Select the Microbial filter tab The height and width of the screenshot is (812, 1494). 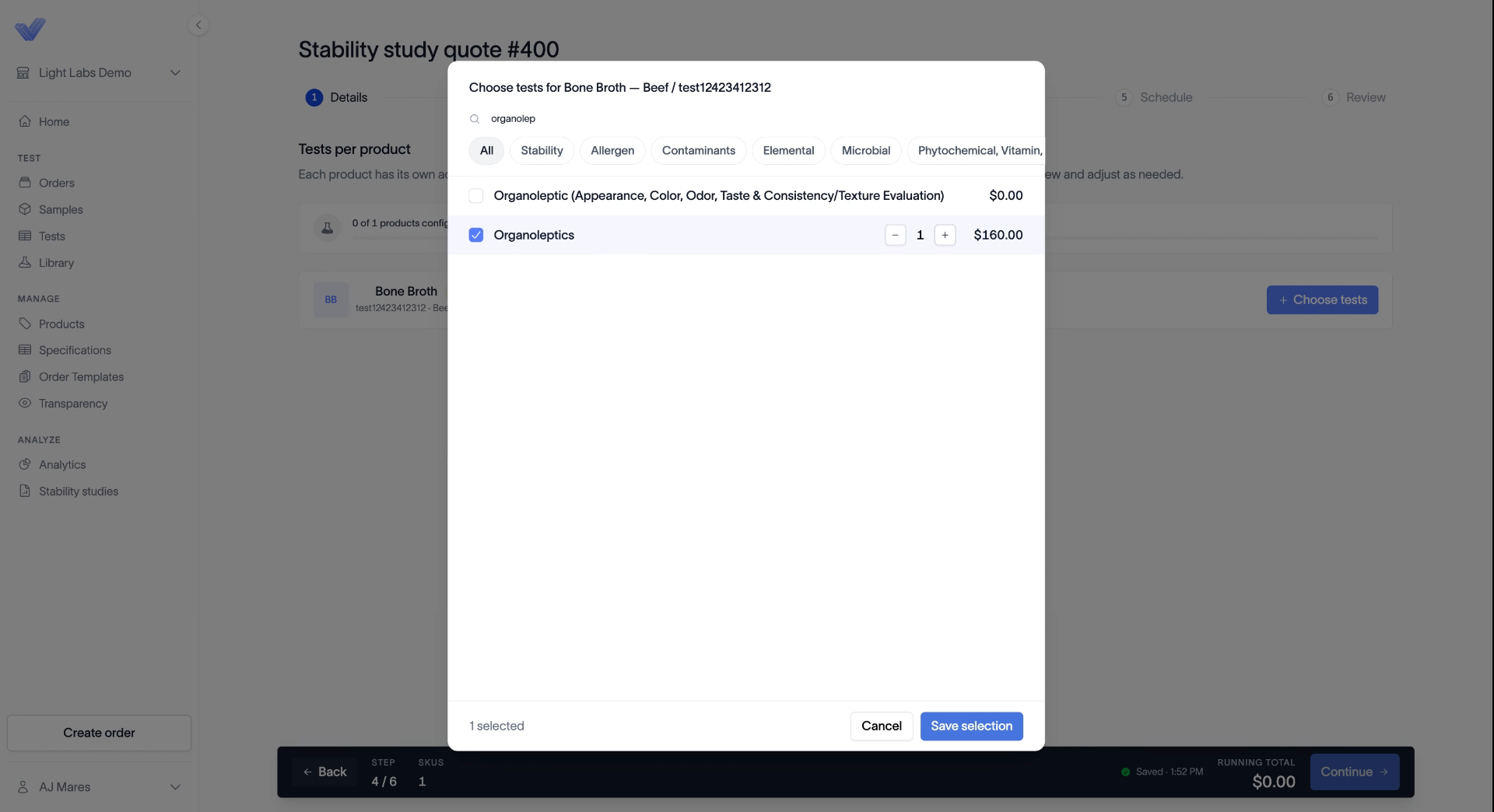(x=866, y=151)
